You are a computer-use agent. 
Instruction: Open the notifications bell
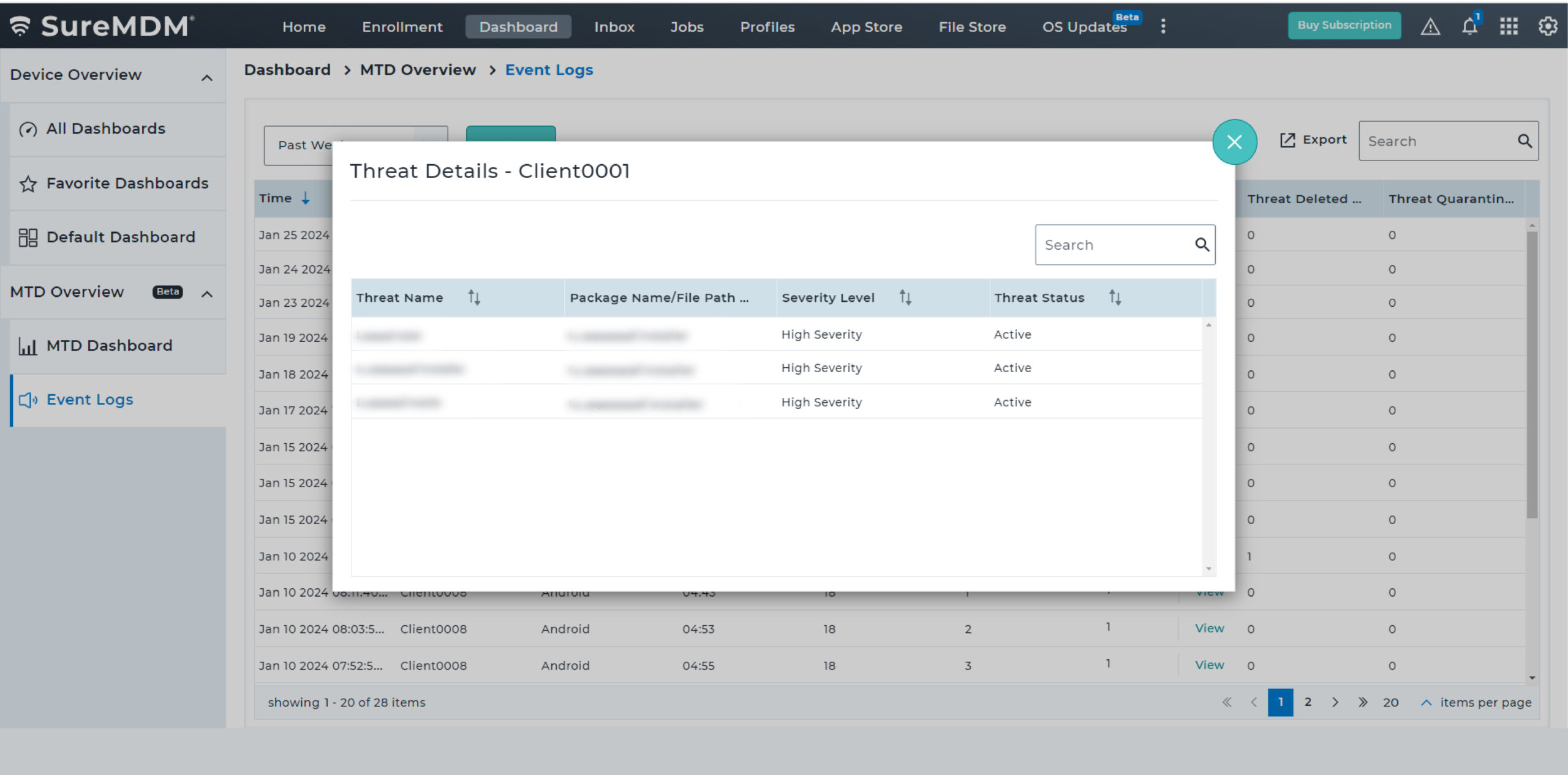coord(1469,26)
